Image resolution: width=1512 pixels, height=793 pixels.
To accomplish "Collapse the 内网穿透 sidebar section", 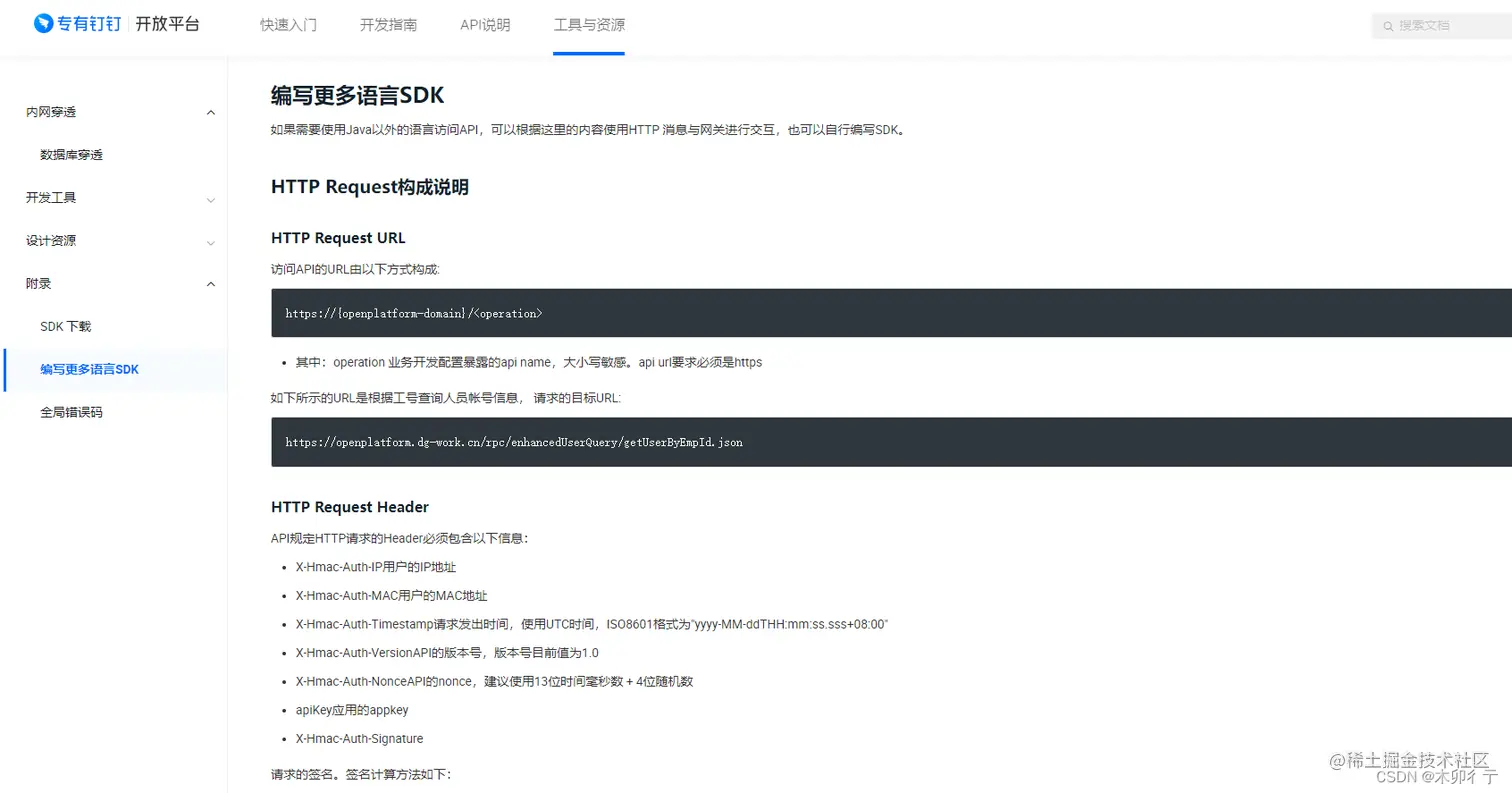I will pos(210,112).
